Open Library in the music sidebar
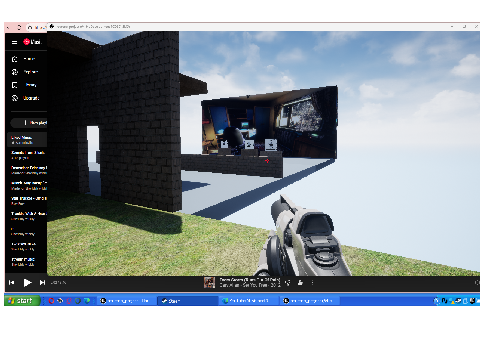 24,85
